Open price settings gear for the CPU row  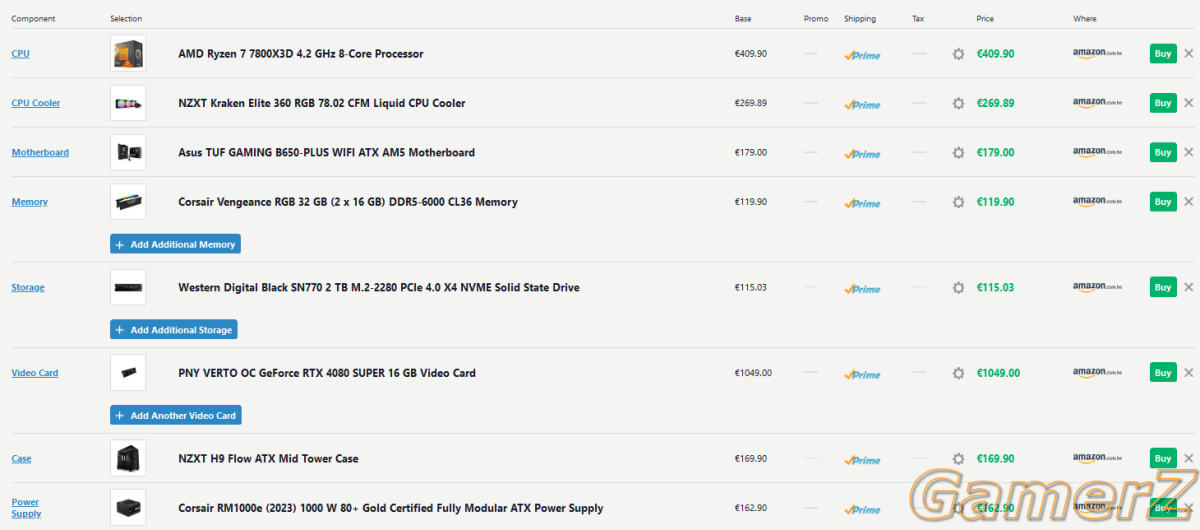pos(958,54)
